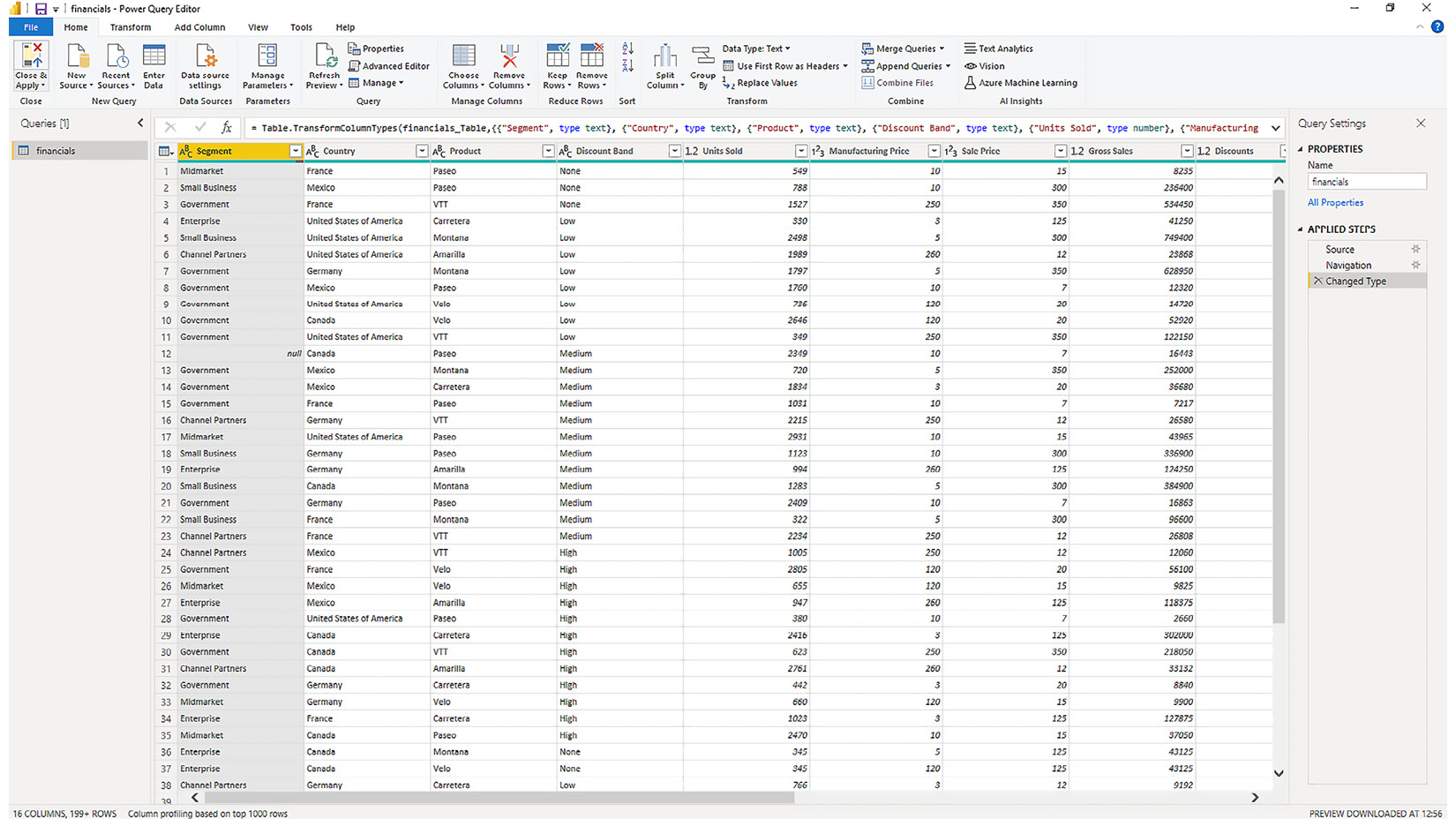Click the Split Column icon
Image resolution: width=1456 pixels, height=819 pixels.
point(665,58)
